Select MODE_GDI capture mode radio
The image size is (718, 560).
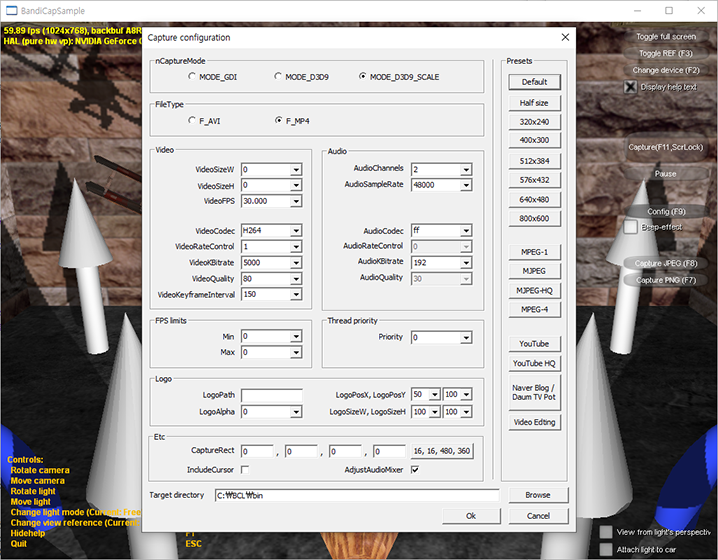[192, 76]
